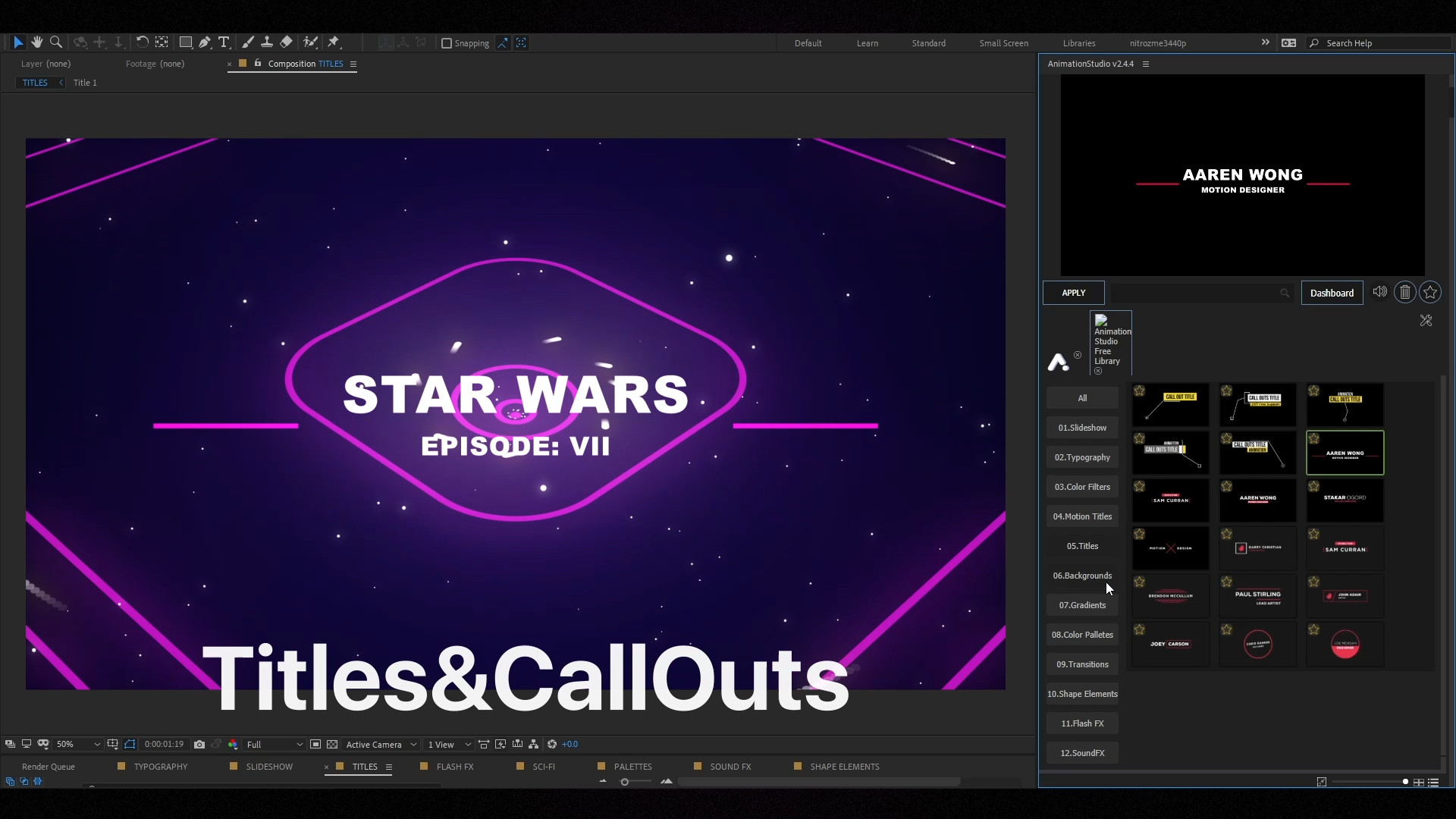Select the 09.Transitions category

(1082, 664)
